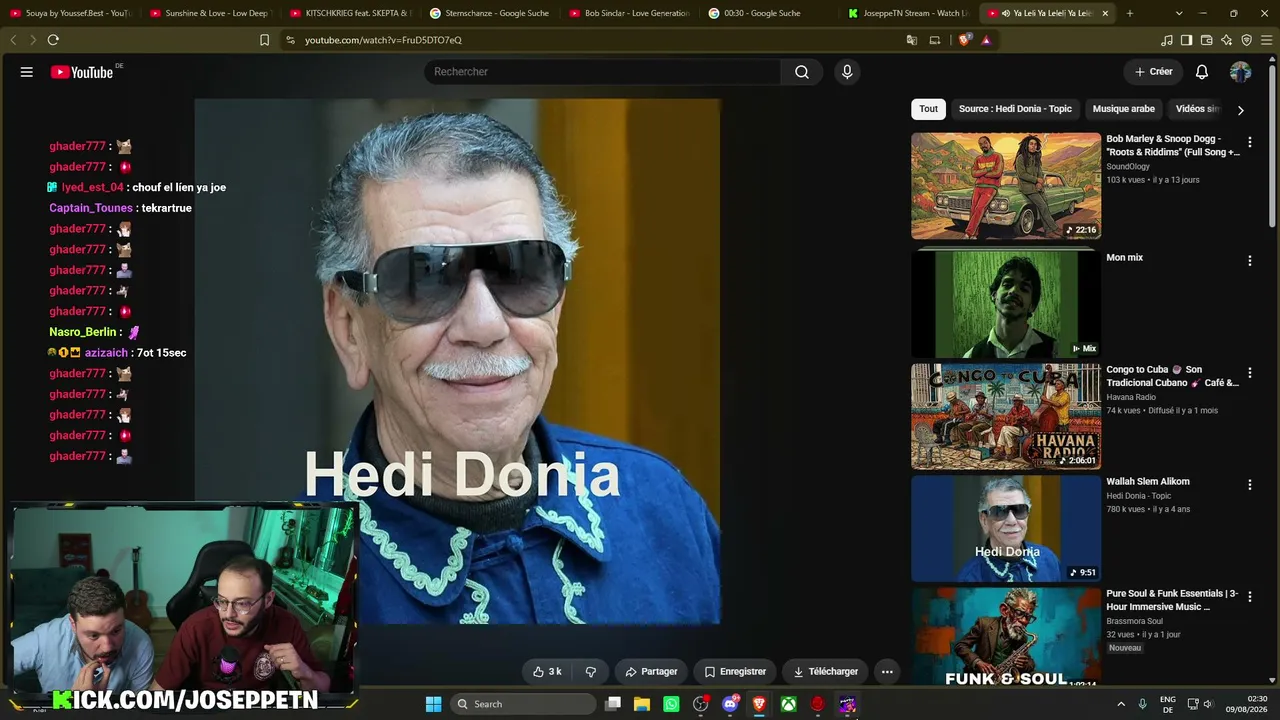Screen dimensions: 1280x720
Task: Start voice search with the microphone
Action: coord(847,72)
